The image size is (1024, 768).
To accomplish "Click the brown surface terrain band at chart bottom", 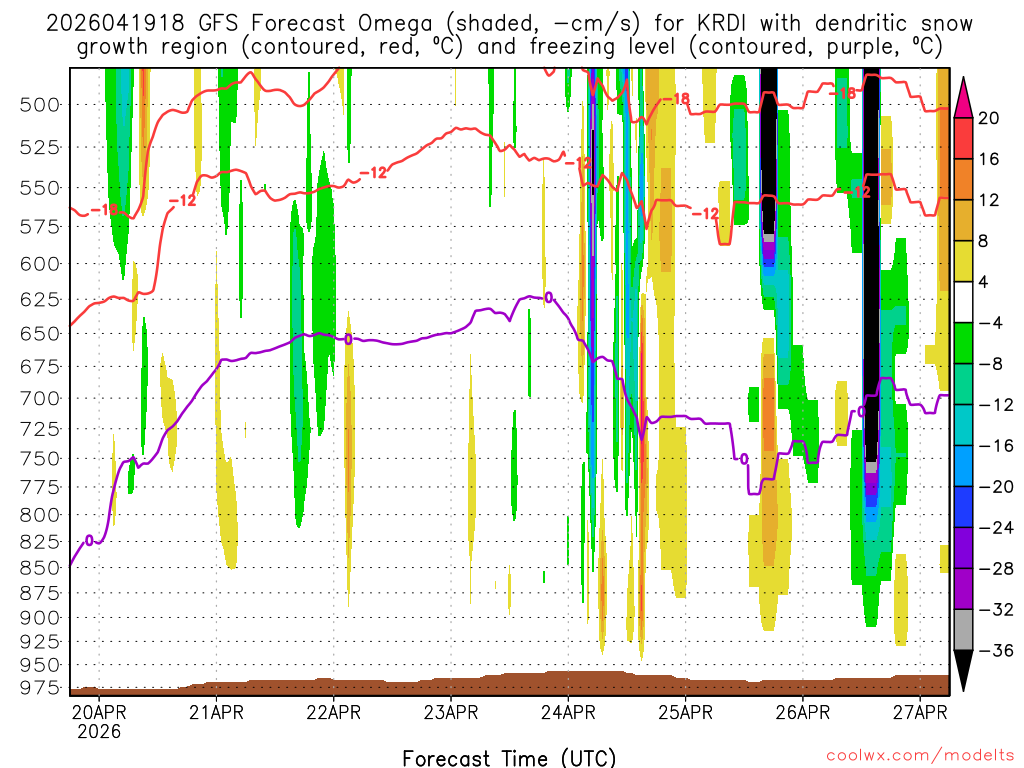I will tap(509, 686).
